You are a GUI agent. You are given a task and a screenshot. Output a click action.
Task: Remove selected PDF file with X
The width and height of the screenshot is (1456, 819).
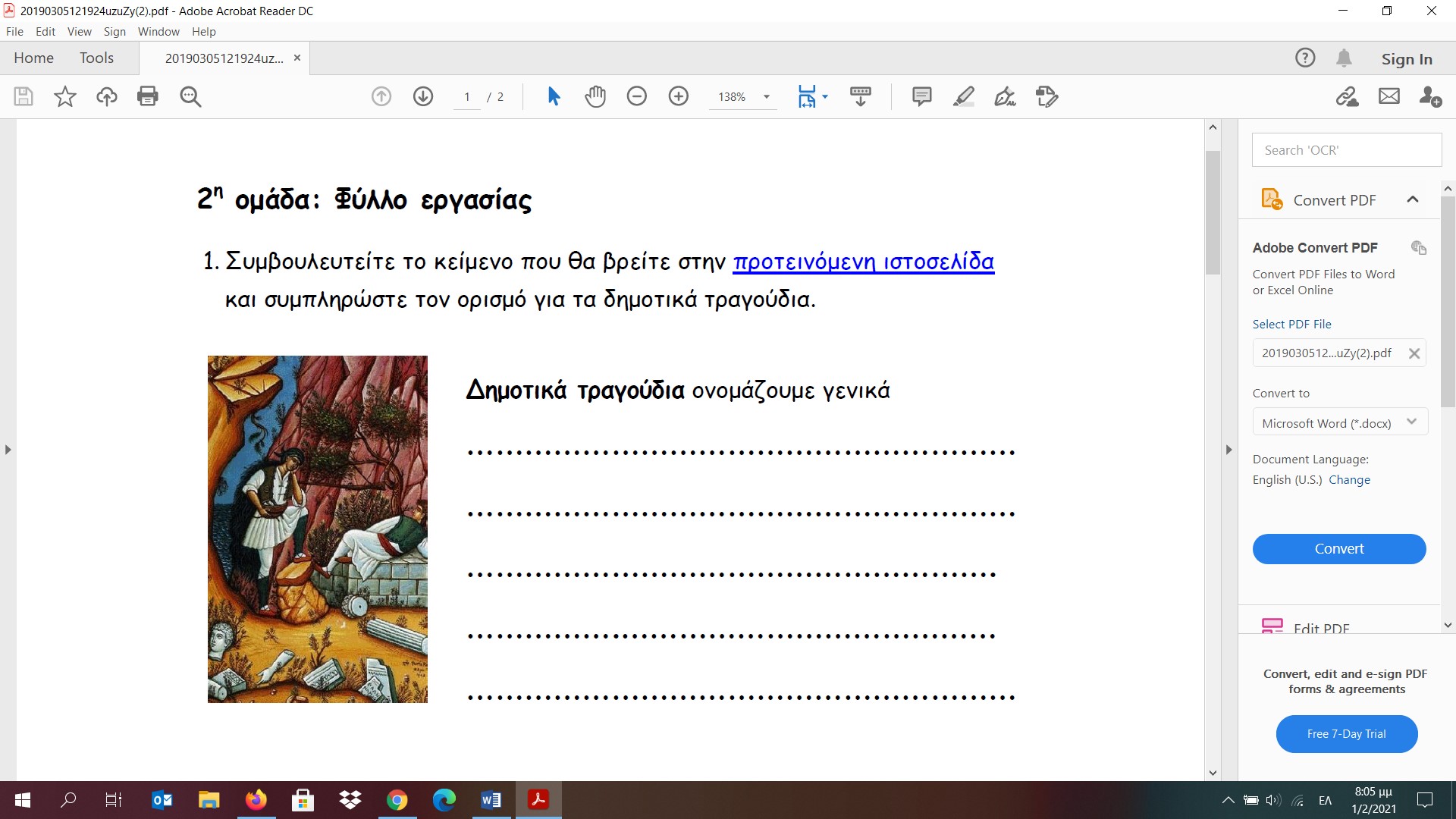tap(1414, 353)
